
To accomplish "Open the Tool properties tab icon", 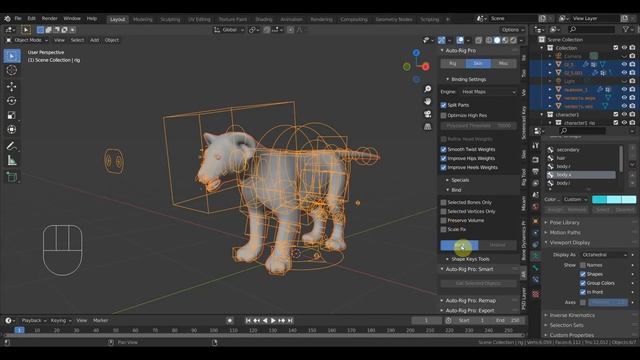I will pyautogui.click(x=536, y=146).
